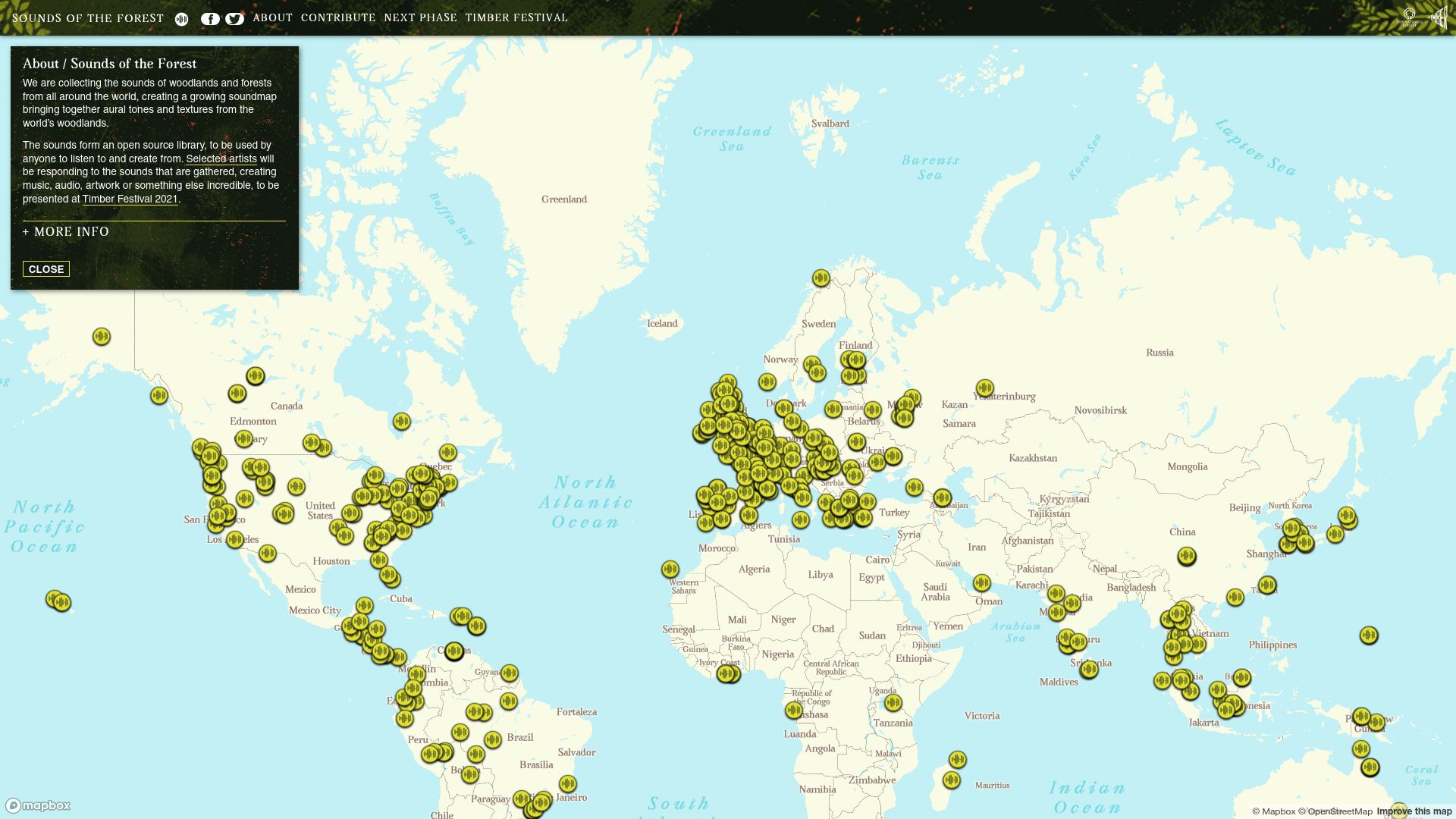
Task: Open the Contribute menu item
Action: [338, 17]
